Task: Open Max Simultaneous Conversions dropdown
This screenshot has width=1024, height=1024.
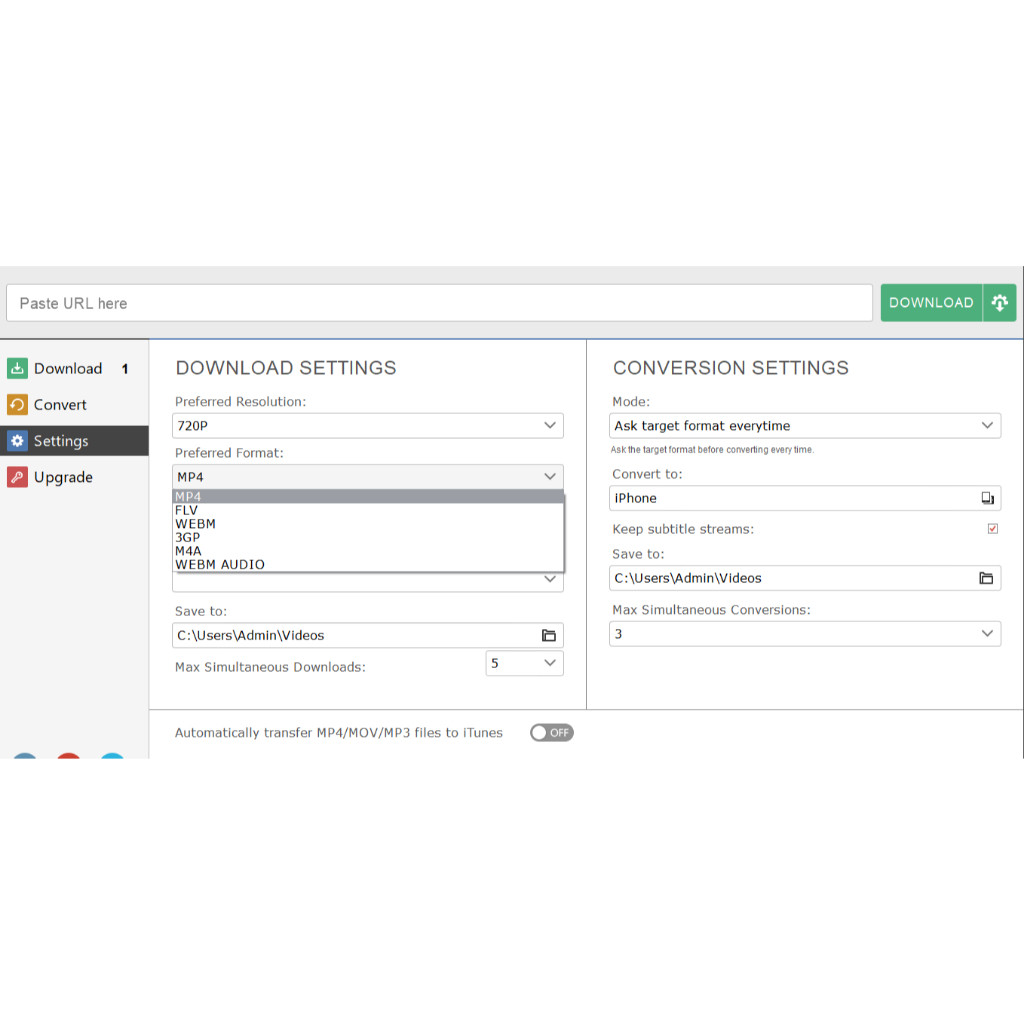Action: point(805,634)
